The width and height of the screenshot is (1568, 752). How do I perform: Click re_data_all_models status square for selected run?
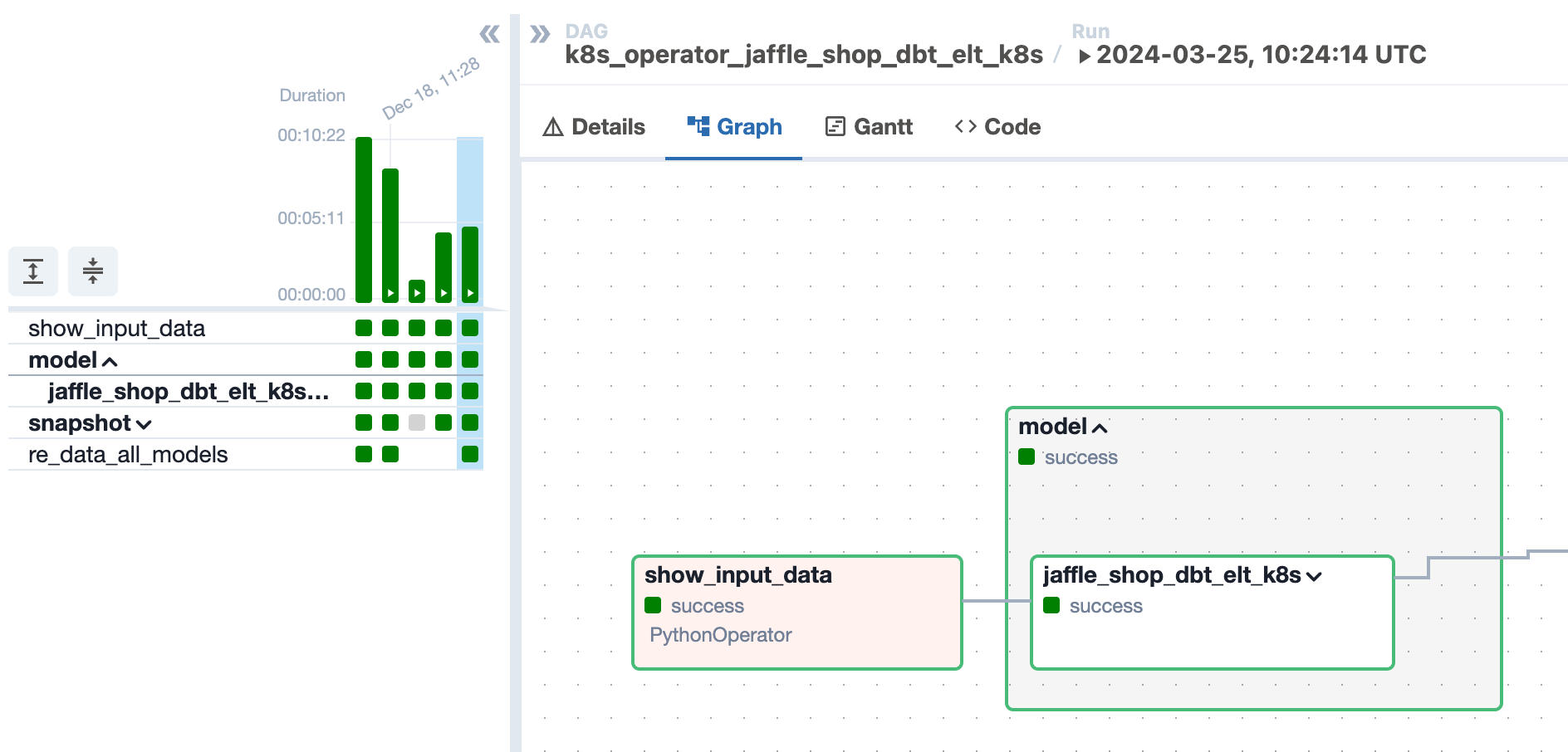470,454
